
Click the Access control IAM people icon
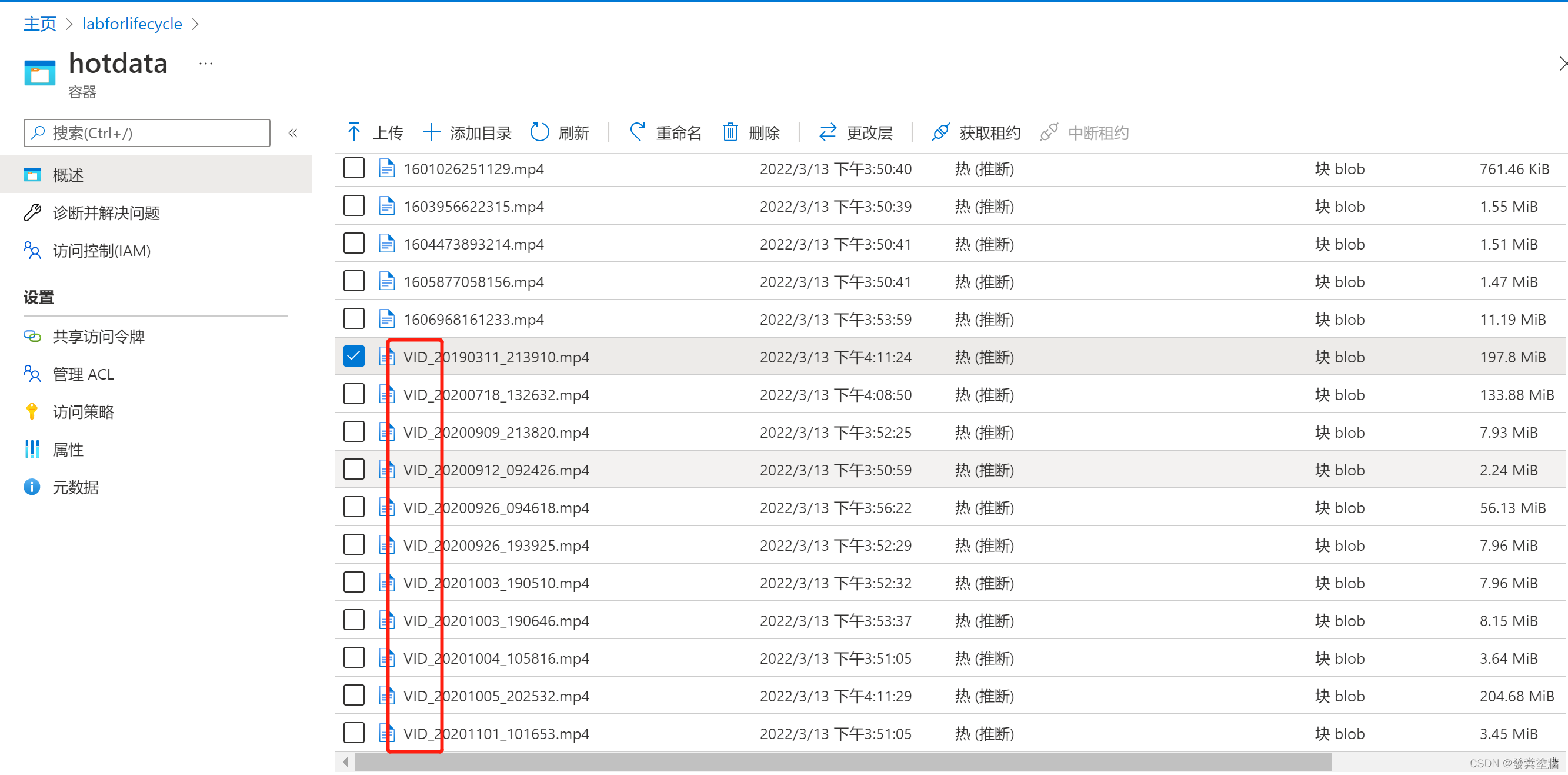pos(32,250)
